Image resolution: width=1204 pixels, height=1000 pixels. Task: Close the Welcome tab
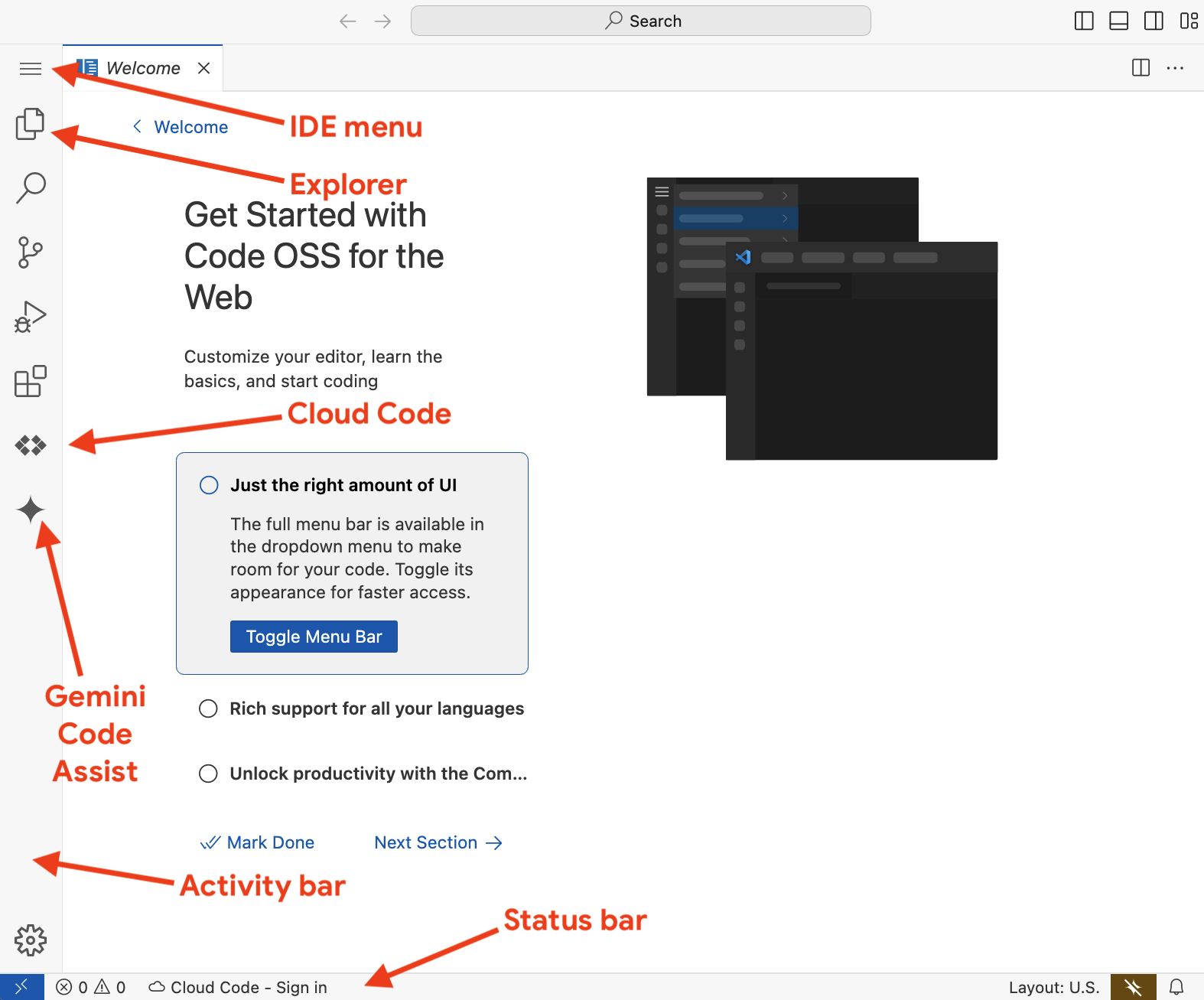point(203,68)
